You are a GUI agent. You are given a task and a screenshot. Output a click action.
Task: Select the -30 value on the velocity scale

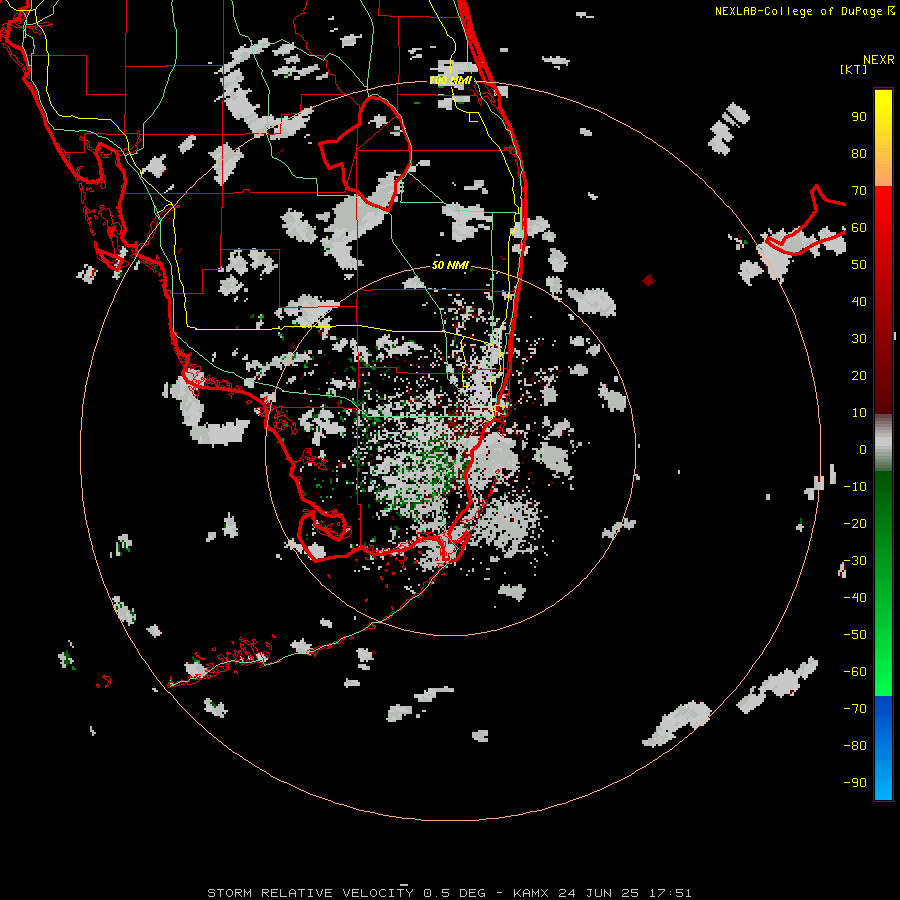855,561
